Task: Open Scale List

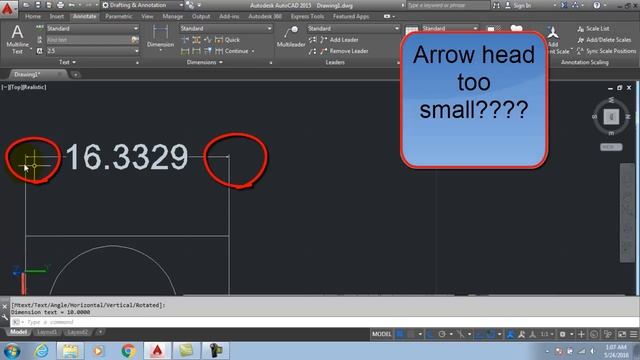Action: coord(593,29)
